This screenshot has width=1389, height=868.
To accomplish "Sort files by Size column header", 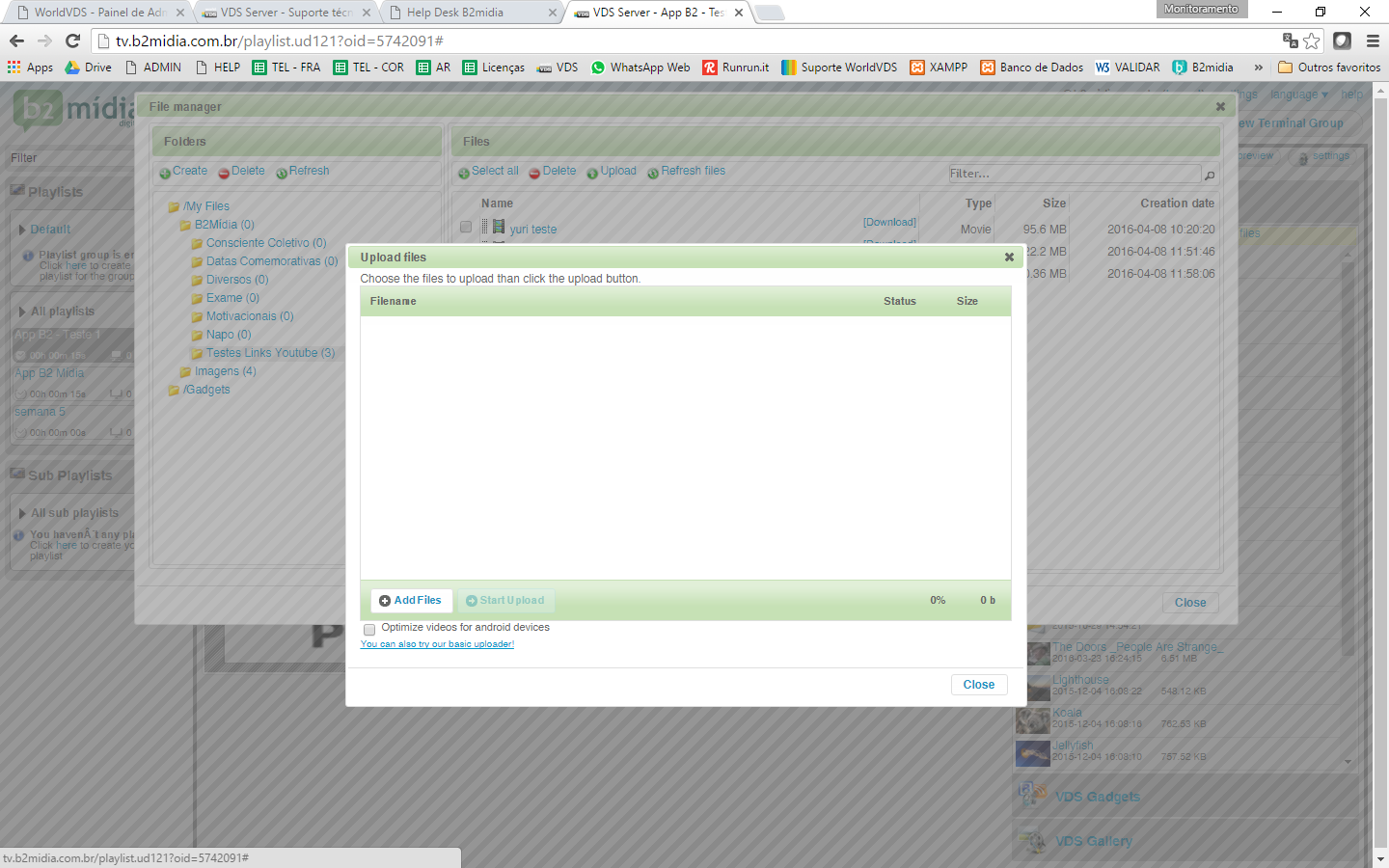I will point(1054,203).
